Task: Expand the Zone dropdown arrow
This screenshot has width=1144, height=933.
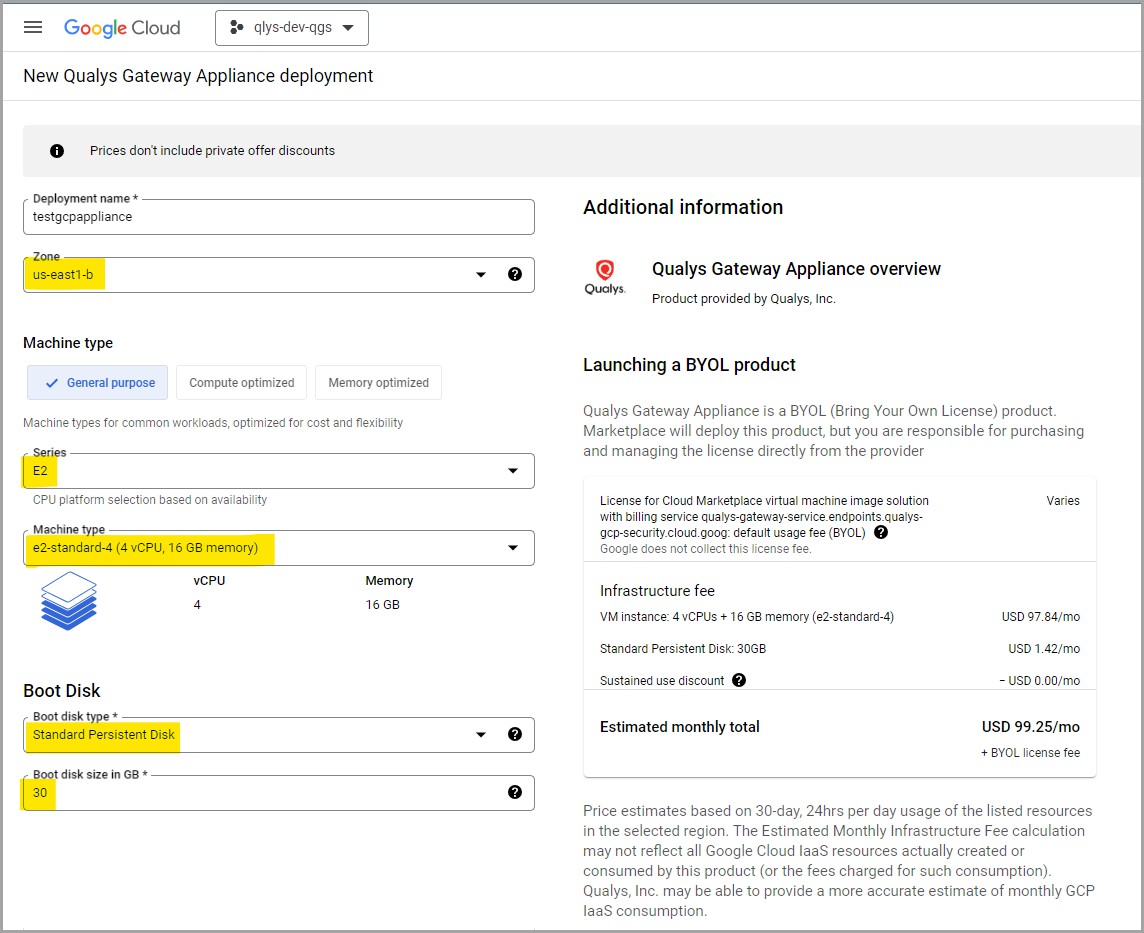Action: tap(481, 275)
